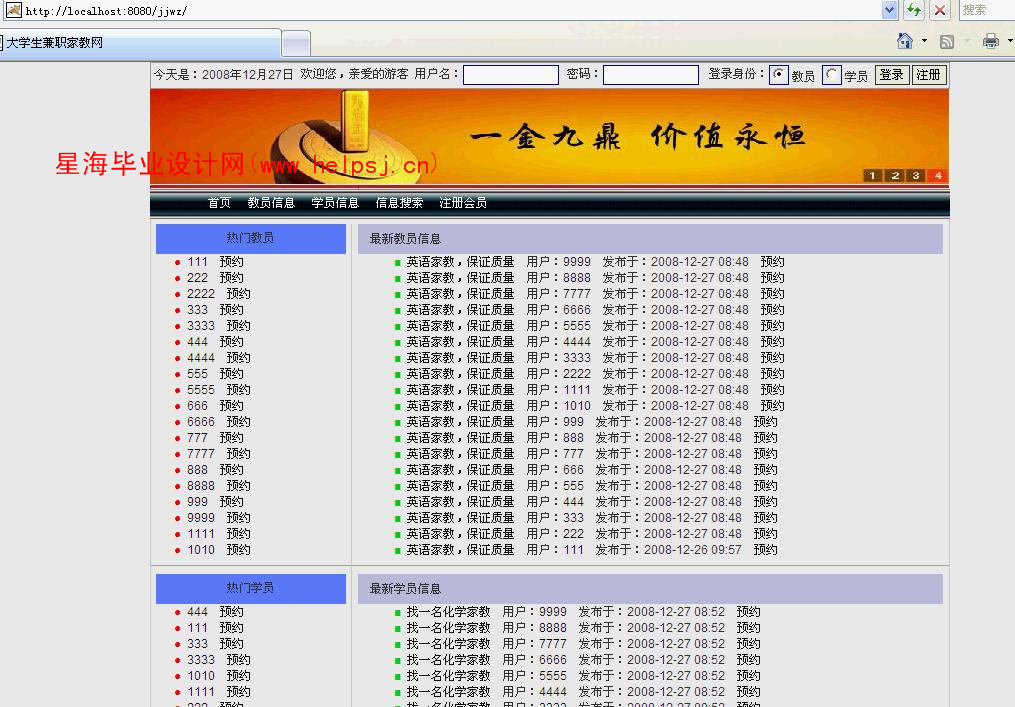Screen dimensions: 1015x707
Task: Open 信息搜索 in the navigation bar
Action: pyautogui.click(x=399, y=203)
